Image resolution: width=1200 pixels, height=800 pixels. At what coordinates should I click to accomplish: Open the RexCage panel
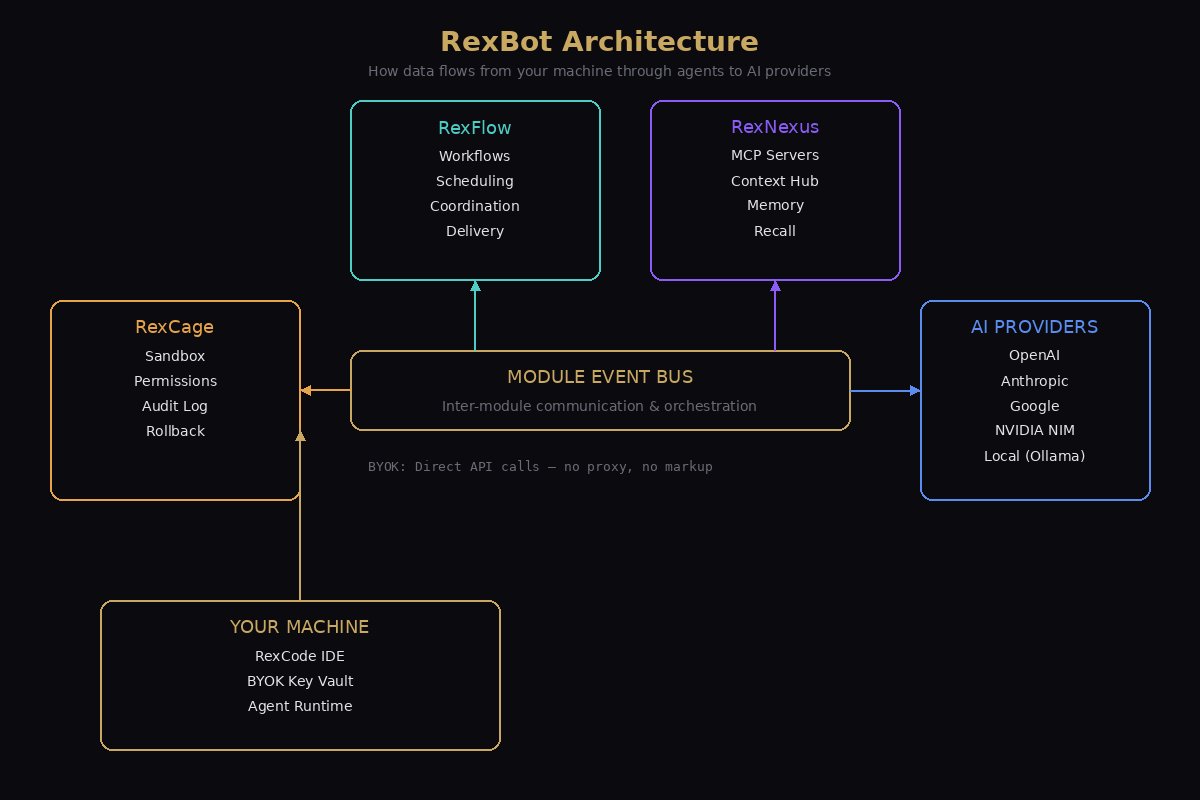[x=175, y=327]
